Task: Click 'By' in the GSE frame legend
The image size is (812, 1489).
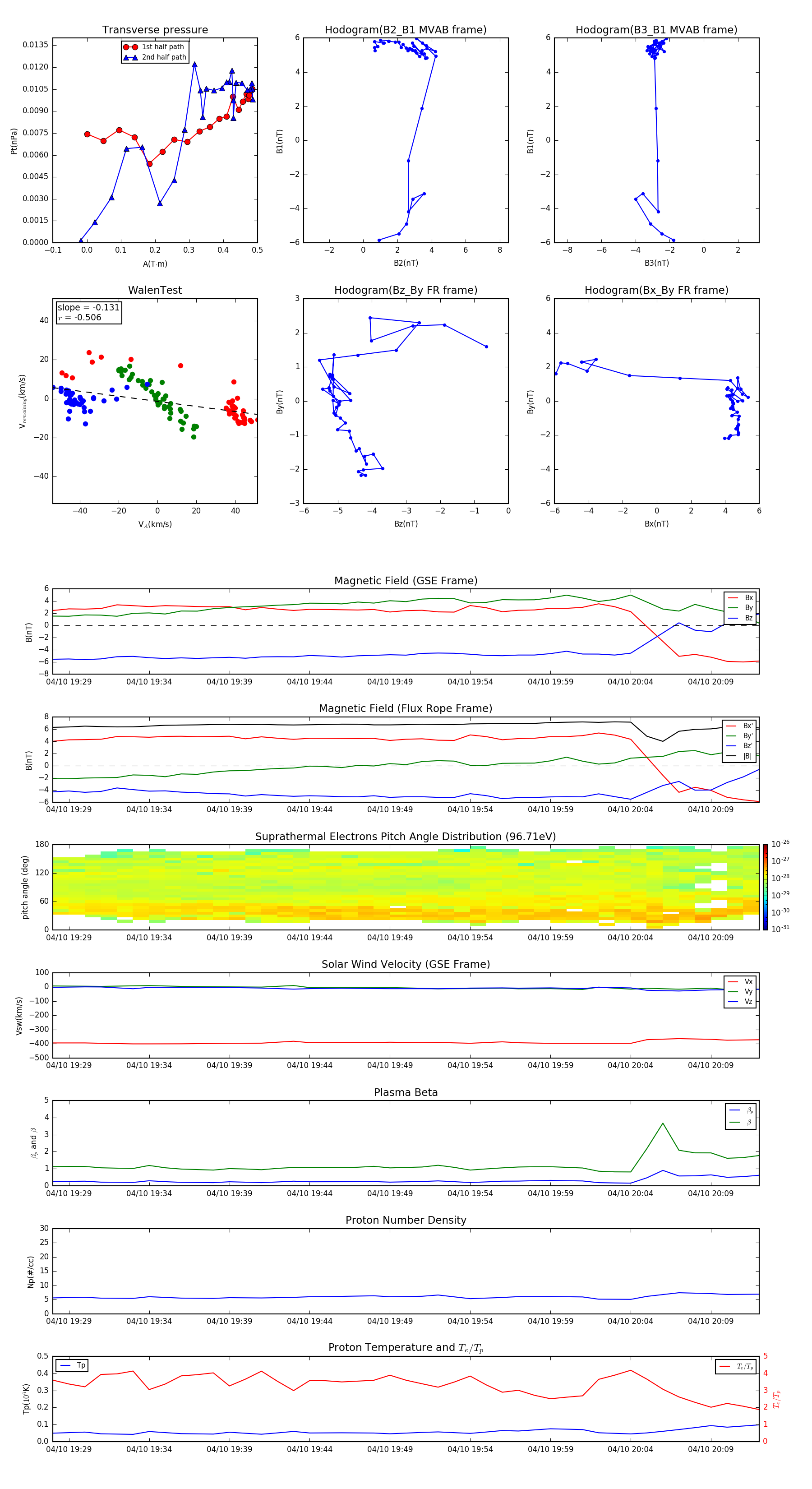Action: click(x=741, y=607)
